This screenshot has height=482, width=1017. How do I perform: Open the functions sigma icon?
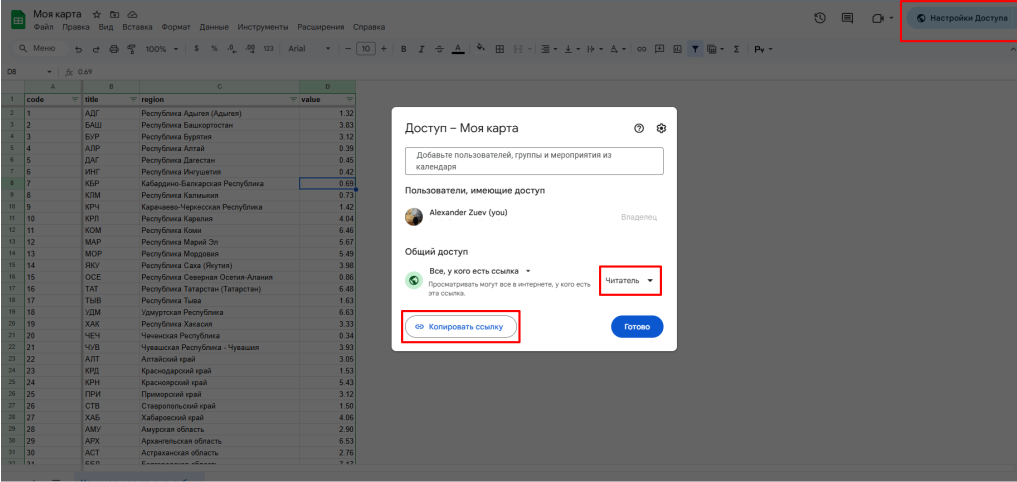736,49
